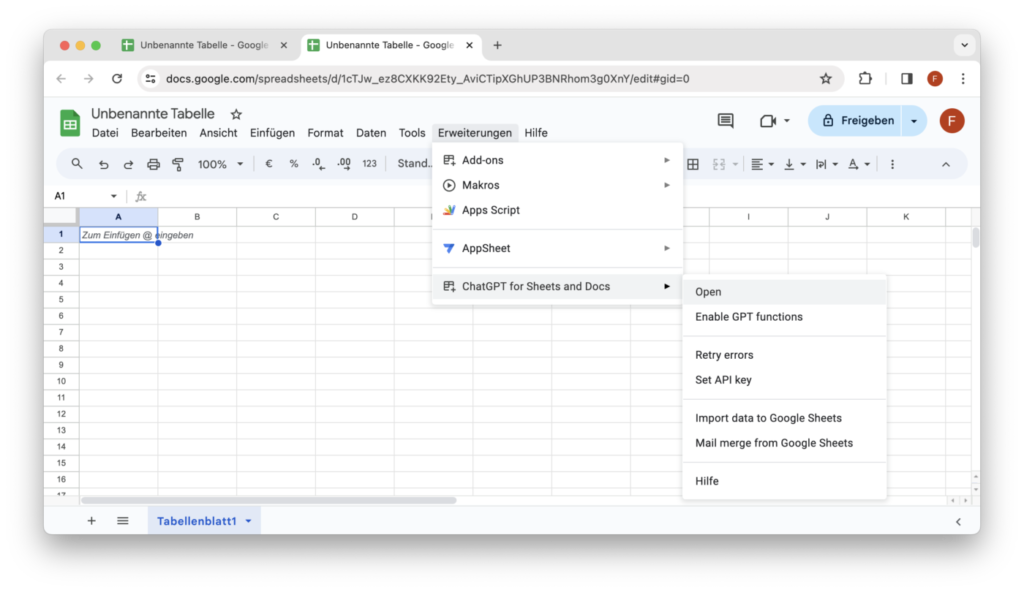Open the zoom level dropdown at 100%
This screenshot has width=1024, height=592.
[x=220, y=165]
